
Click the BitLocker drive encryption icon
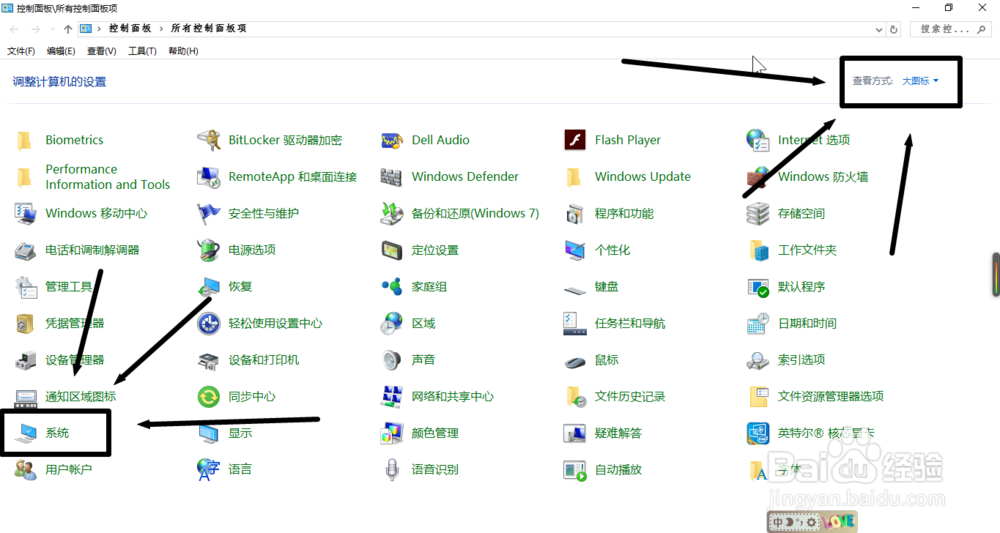(209, 140)
